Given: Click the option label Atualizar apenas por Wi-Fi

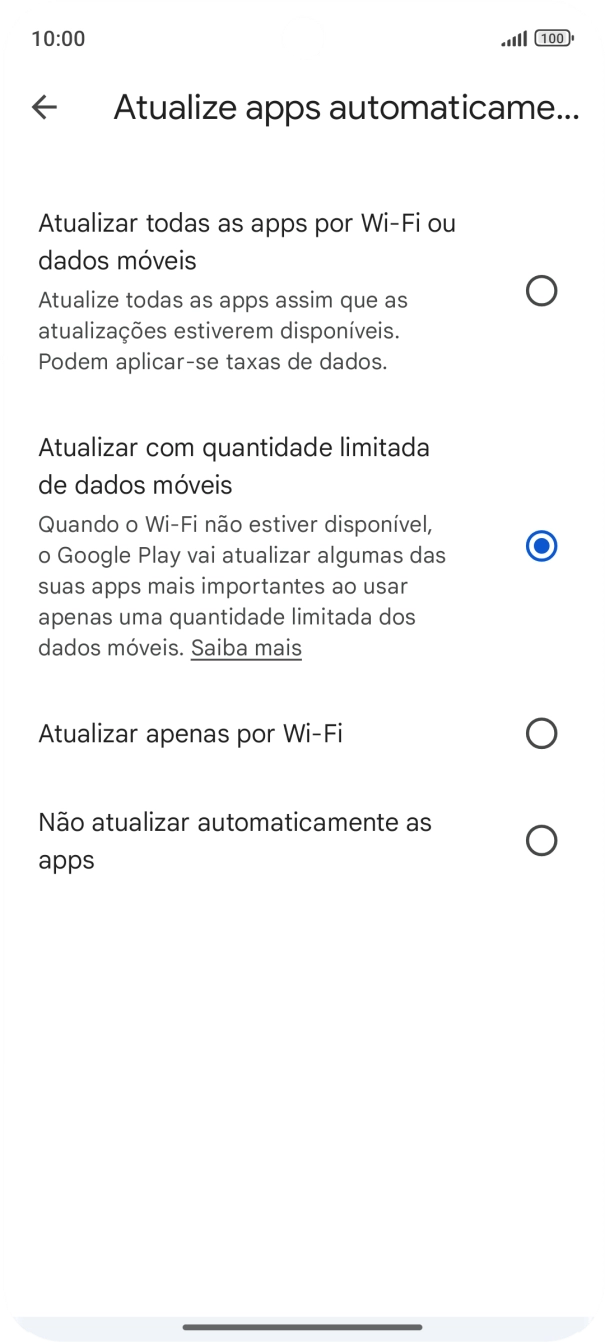Looking at the screenshot, I should tap(190, 733).
